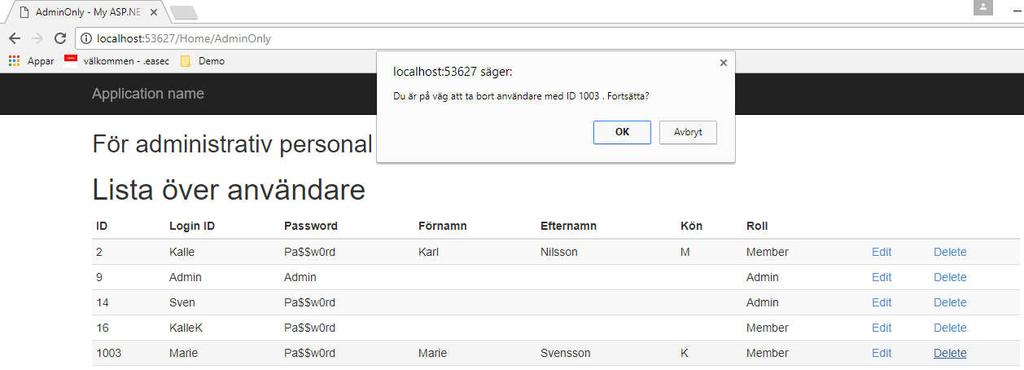Edit the user KalleK
Image resolution: width=1024 pixels, height=370 pixels.
tap(881, 328)
